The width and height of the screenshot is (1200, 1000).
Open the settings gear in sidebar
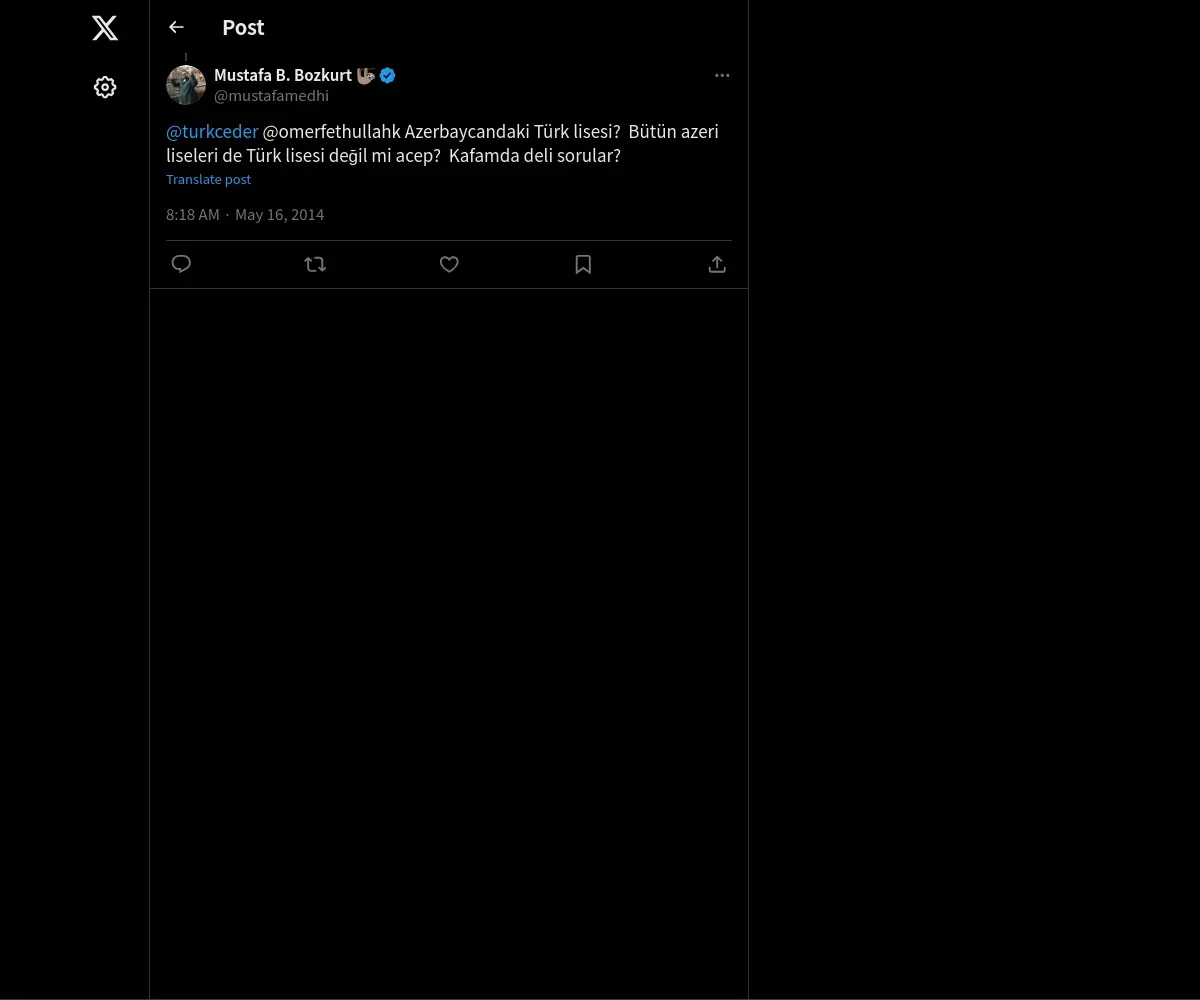tap(105, 87)
